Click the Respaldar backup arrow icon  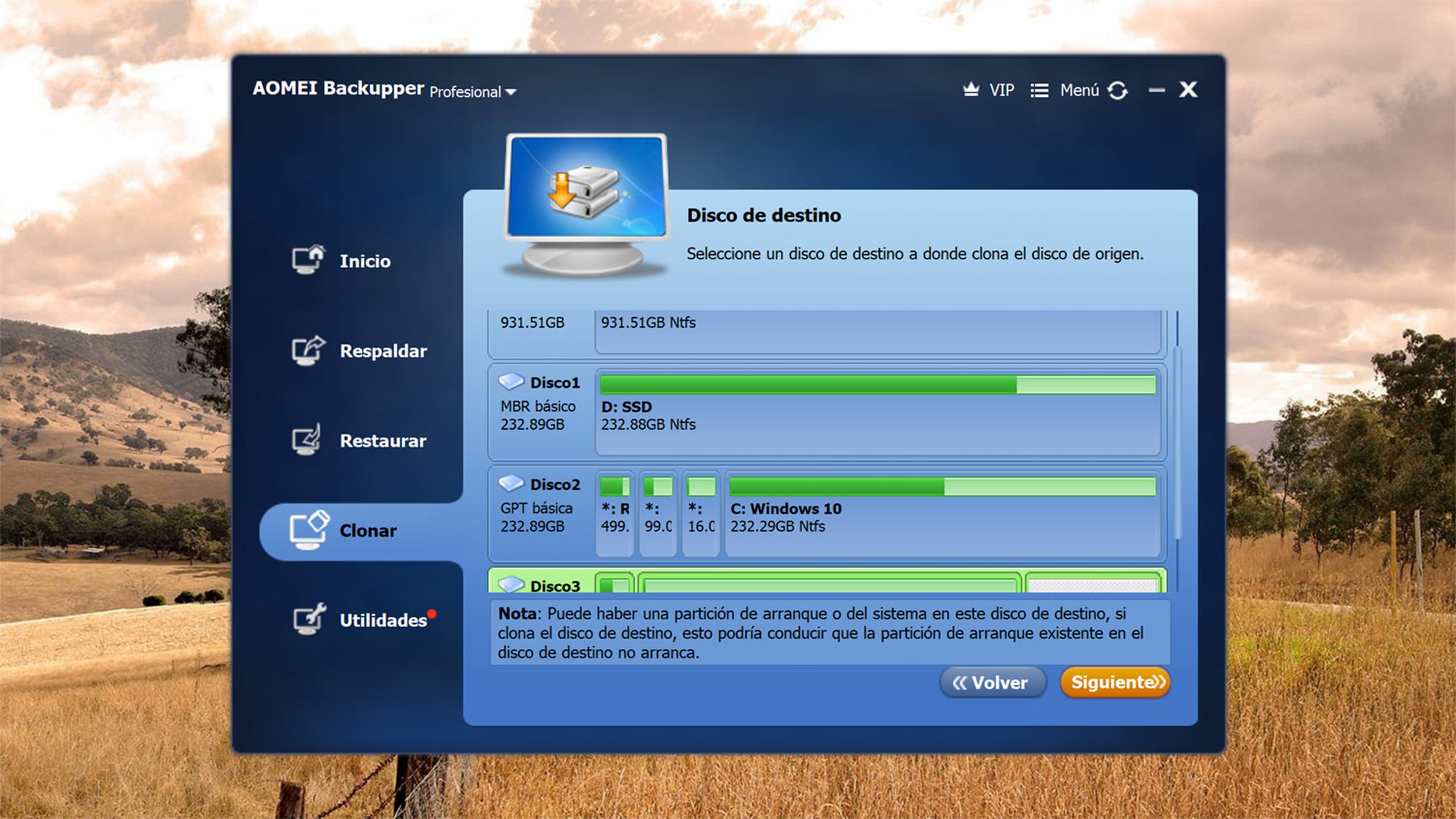coord(309,350)
